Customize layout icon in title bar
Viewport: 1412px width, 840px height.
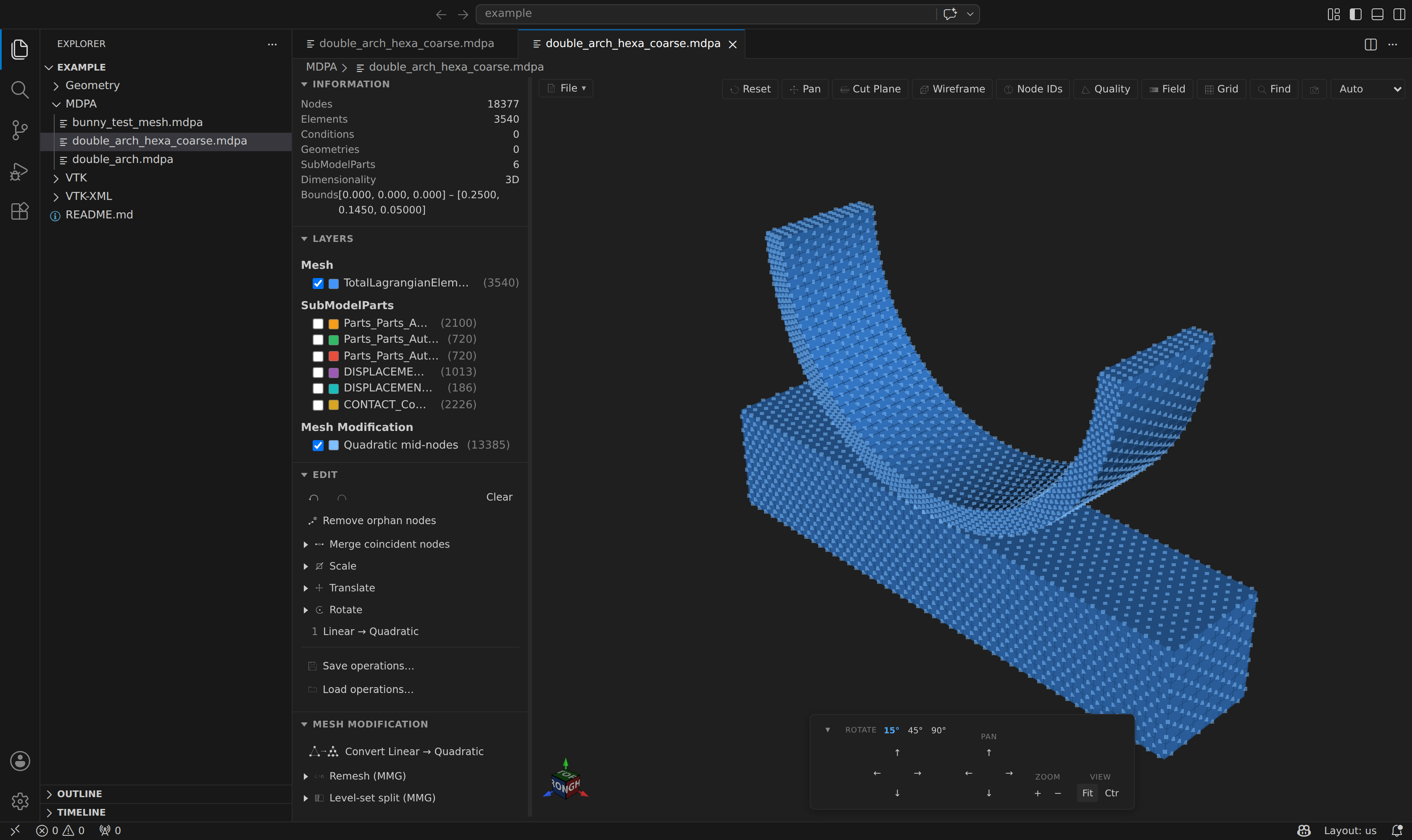click(1334, 14)
